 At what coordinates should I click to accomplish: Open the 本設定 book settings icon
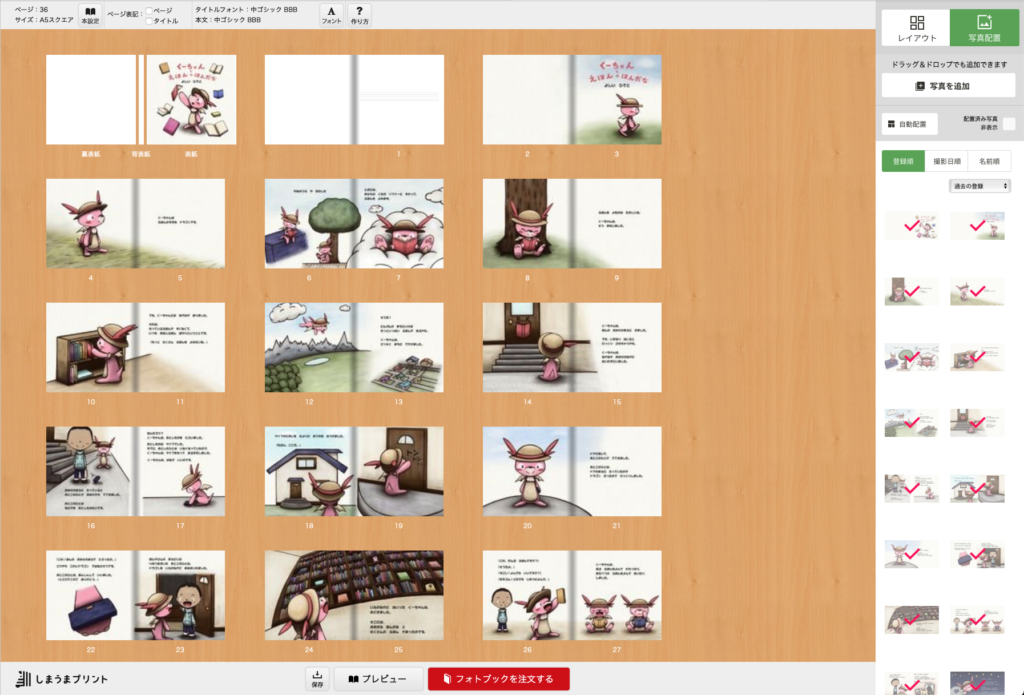pyautogui.click(x=90, y=14)
